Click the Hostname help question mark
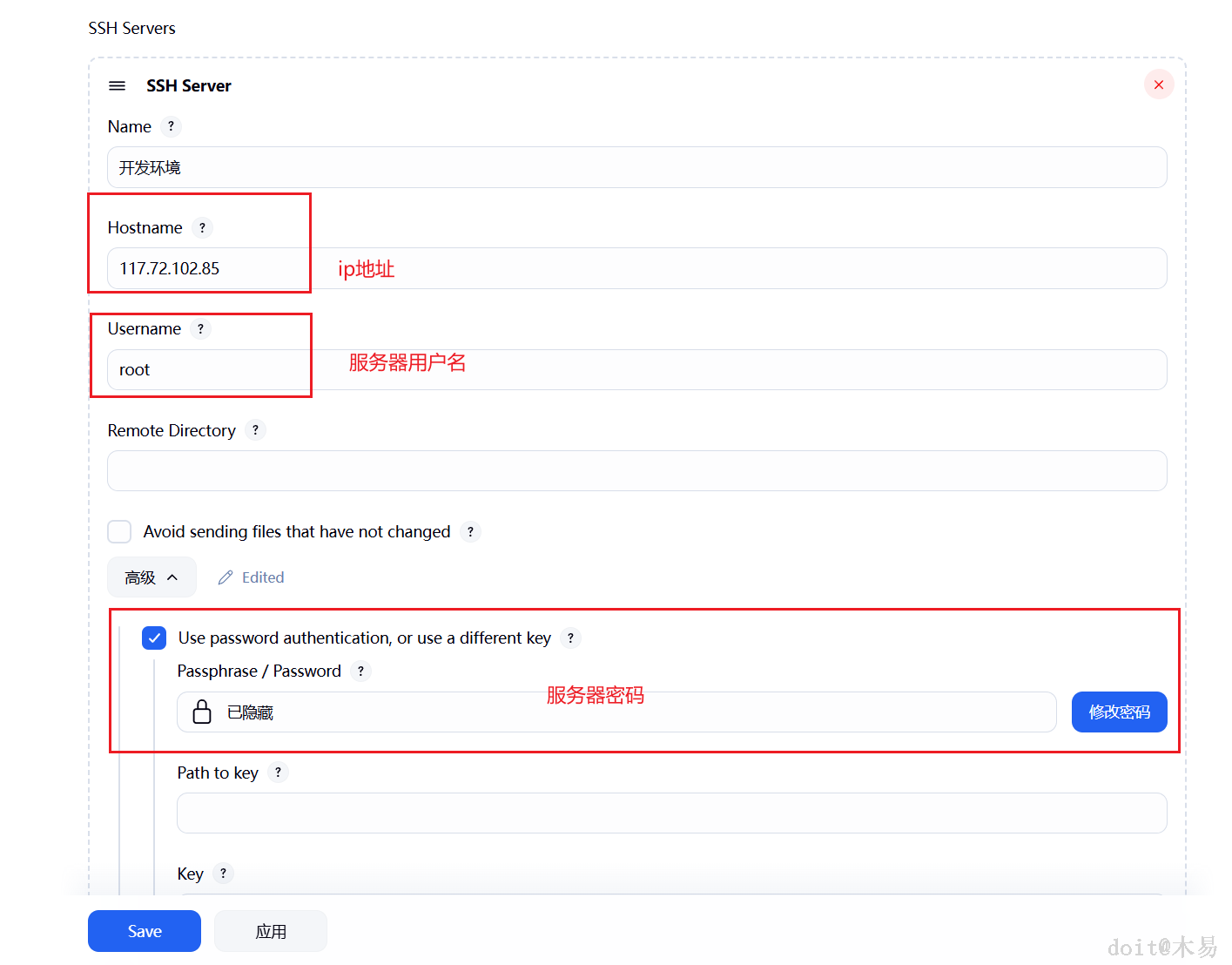Viewport: 1232px width, 965px height. [x=202, y=227]
